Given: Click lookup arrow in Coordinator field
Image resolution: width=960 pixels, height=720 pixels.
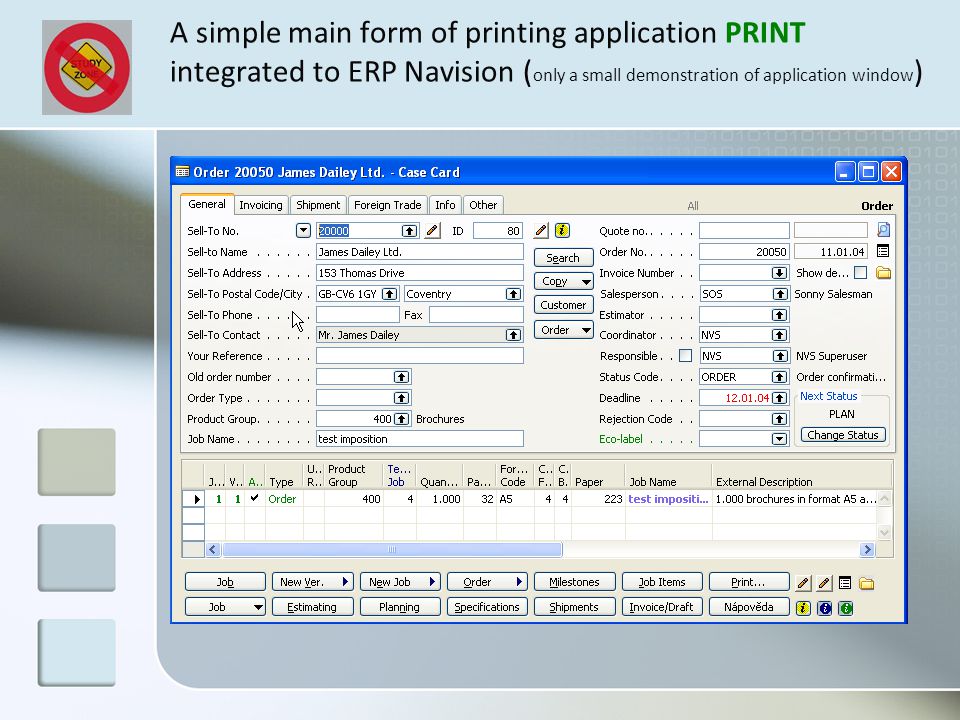Looking at the screenshot, I should pos(779,335).
